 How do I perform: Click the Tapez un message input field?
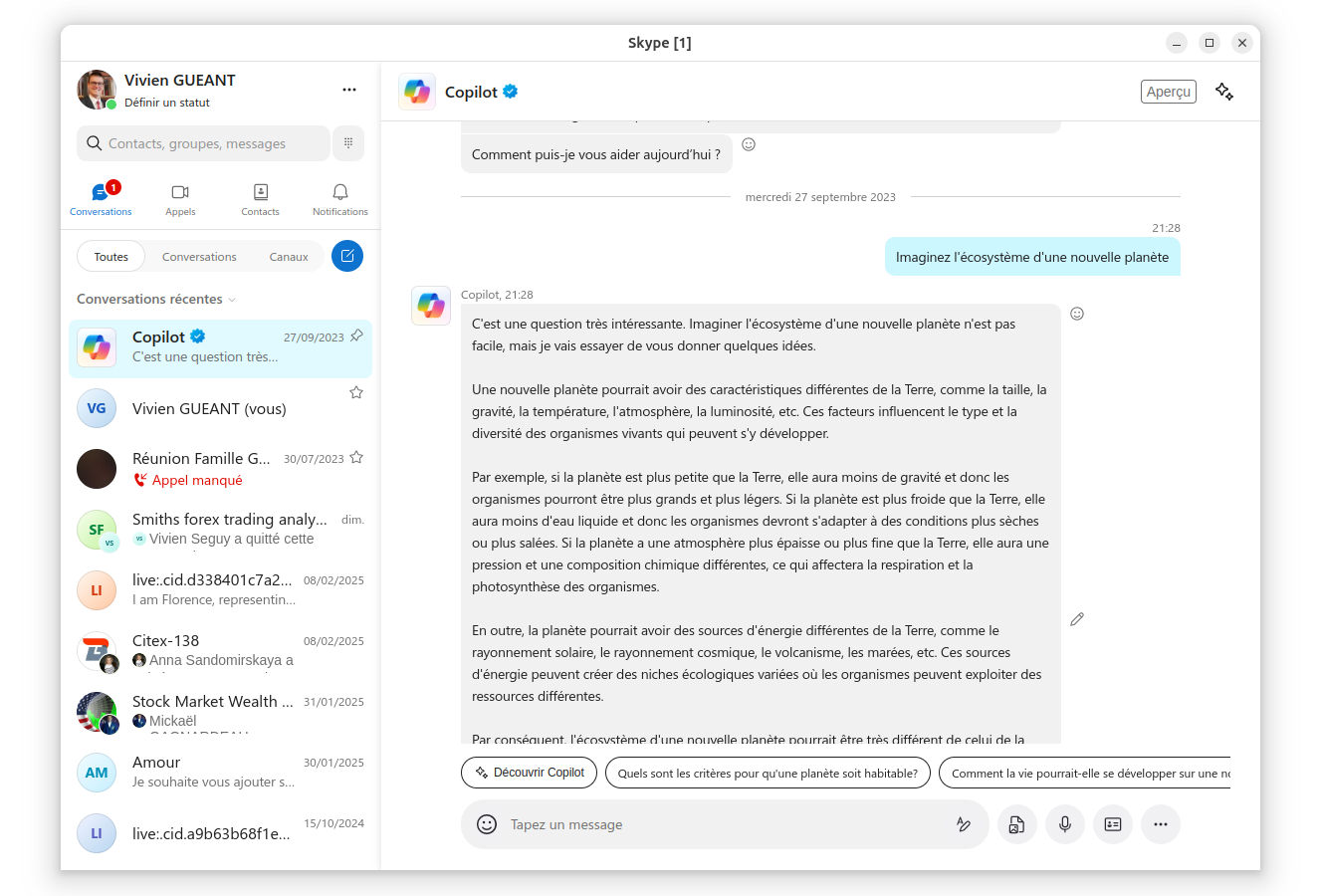tap(726, 824)
